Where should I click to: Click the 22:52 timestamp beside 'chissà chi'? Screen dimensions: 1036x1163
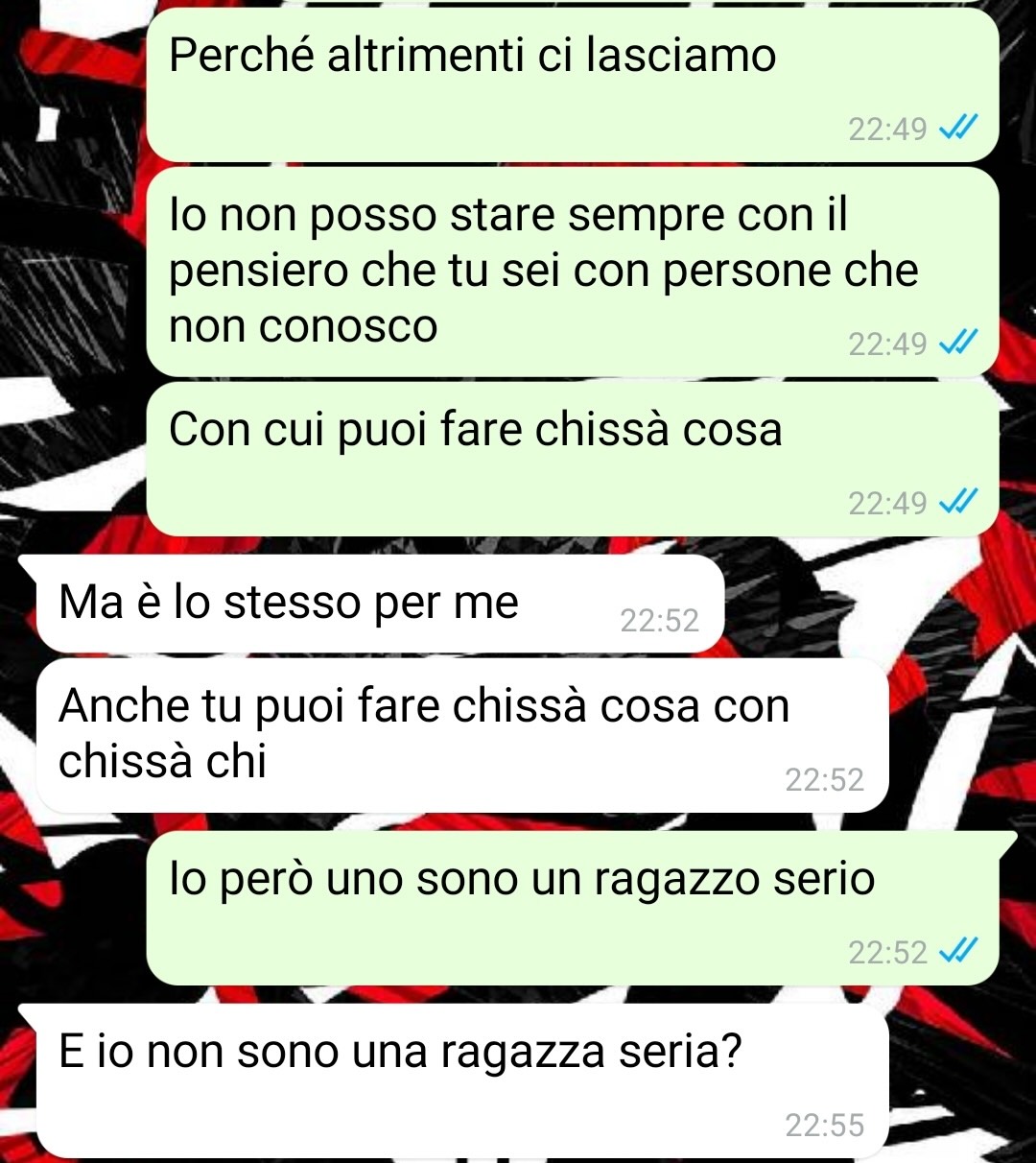click(825, 779)
